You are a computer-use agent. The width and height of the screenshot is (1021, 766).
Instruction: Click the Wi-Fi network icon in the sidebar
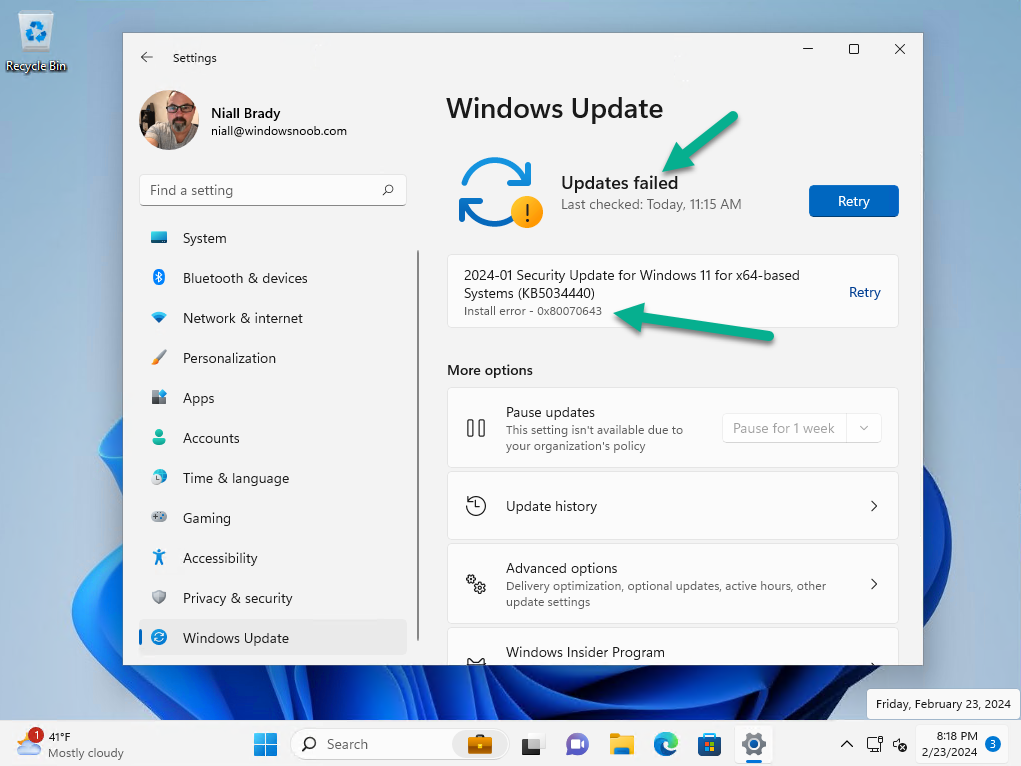pos(159,318)
